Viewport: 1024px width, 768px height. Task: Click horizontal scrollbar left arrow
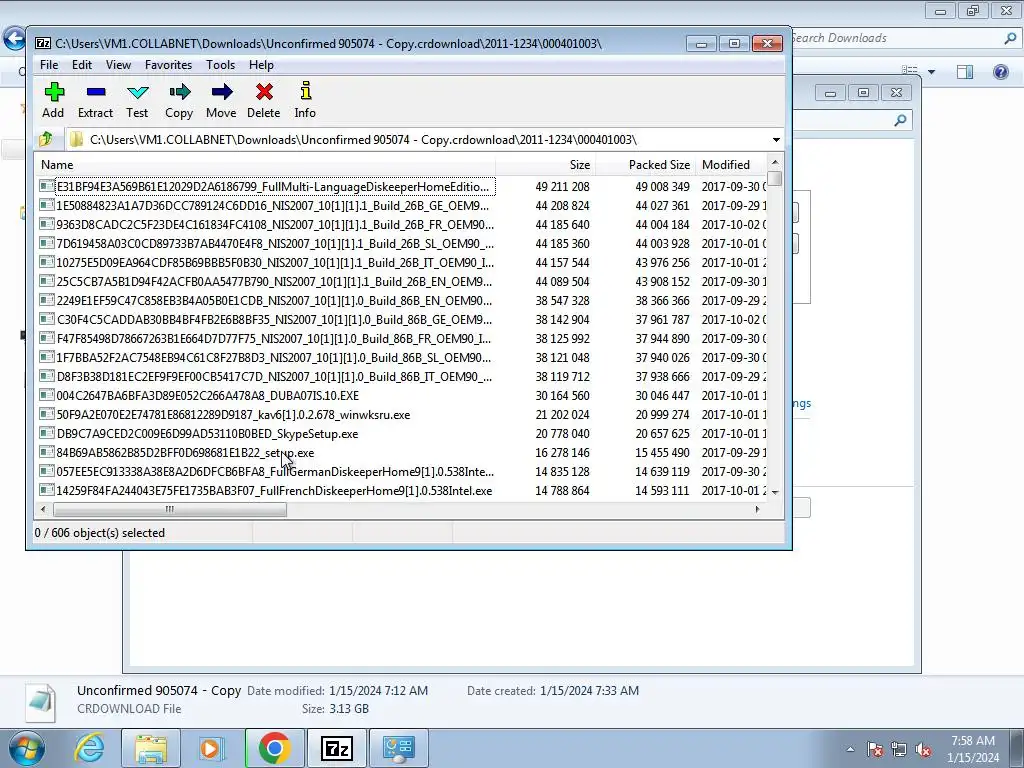pos(43,509)
